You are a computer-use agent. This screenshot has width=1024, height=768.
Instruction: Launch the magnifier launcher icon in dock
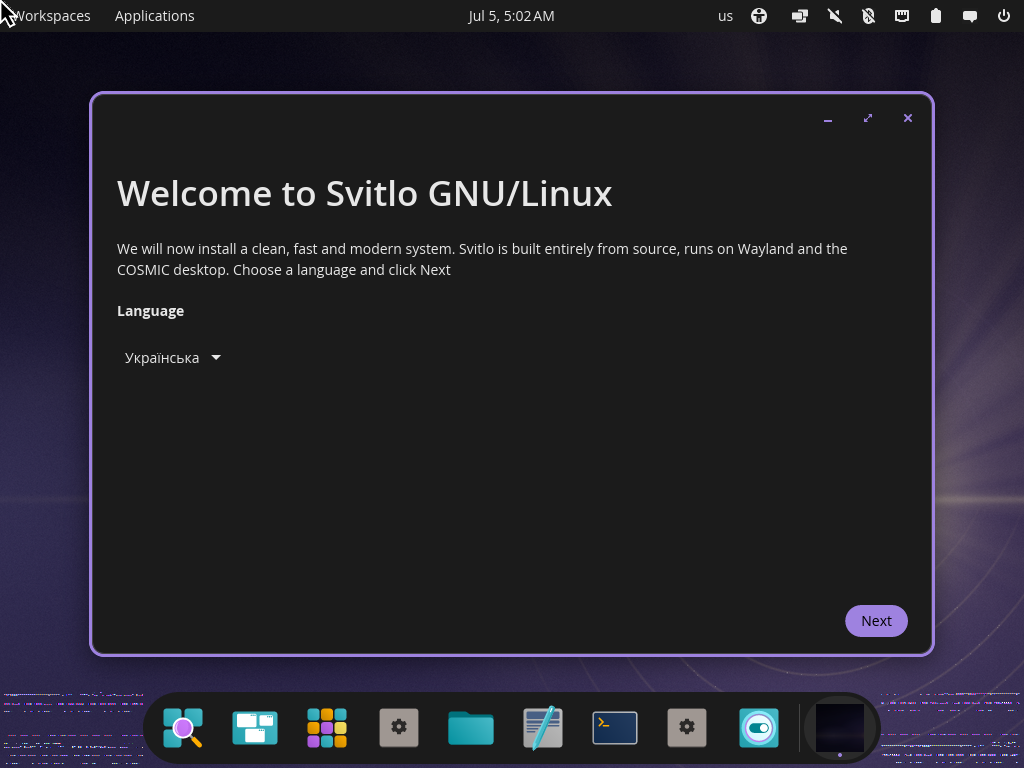coord(183,728)
